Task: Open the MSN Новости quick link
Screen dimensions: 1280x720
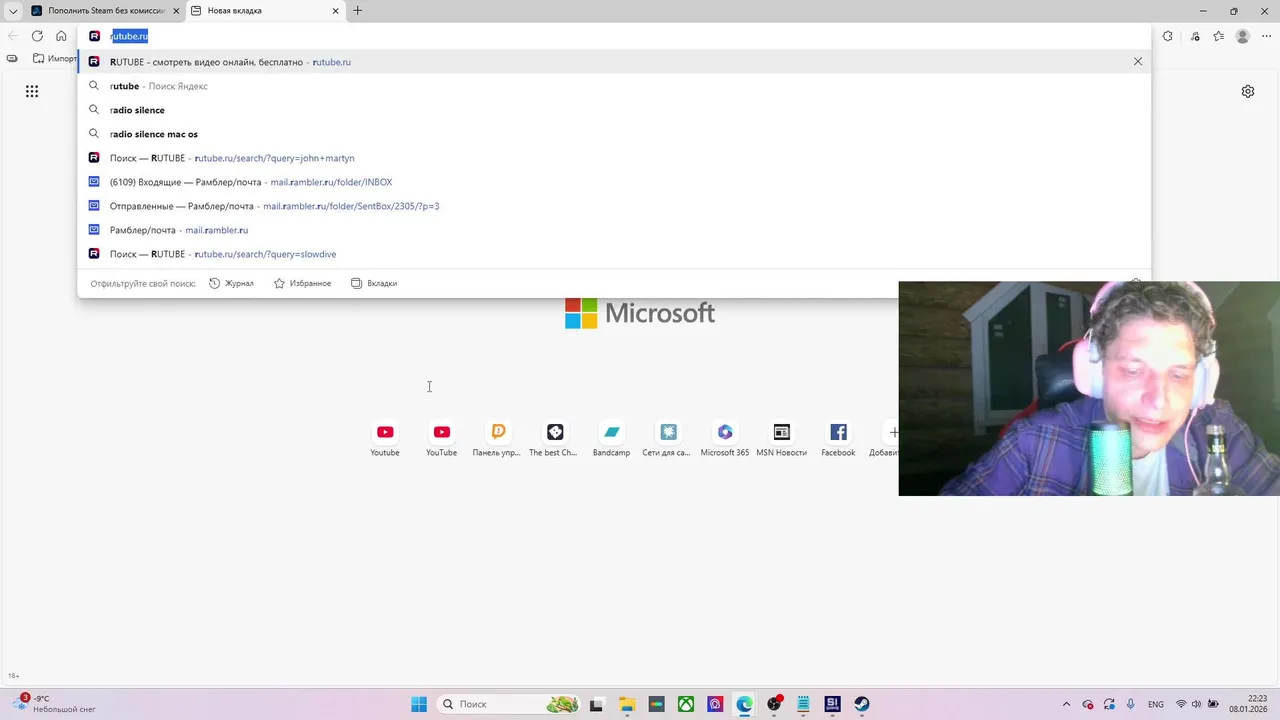Action: (x=782, y=438)
